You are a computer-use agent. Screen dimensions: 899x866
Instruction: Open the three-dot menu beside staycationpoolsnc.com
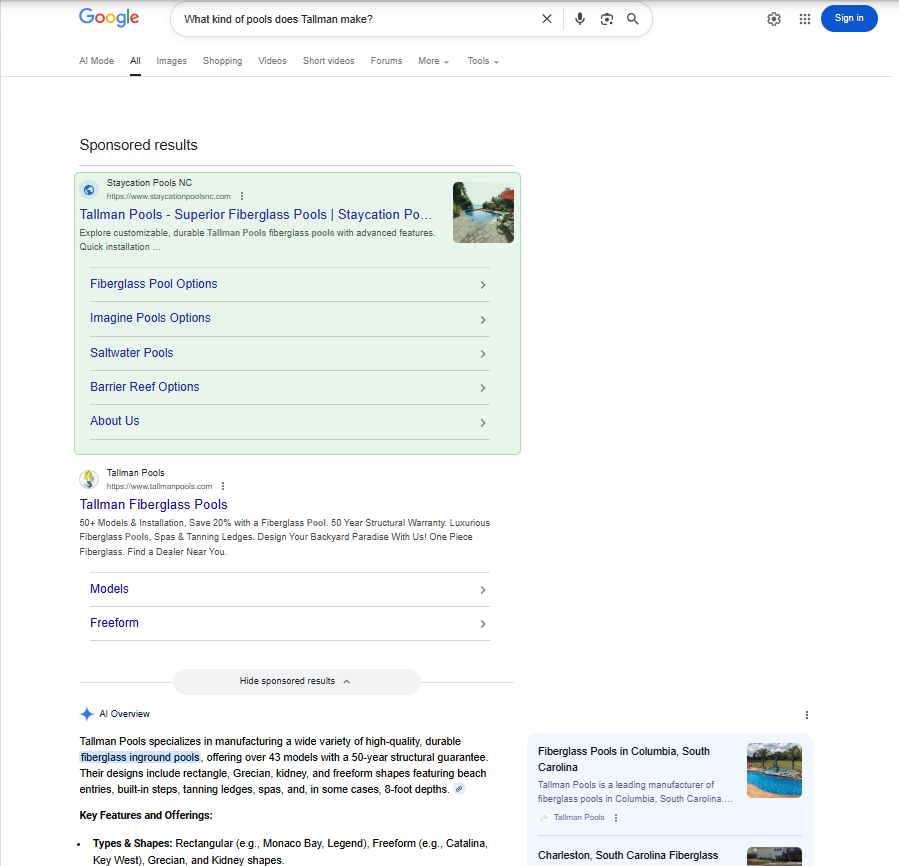(x=242, y=196)
